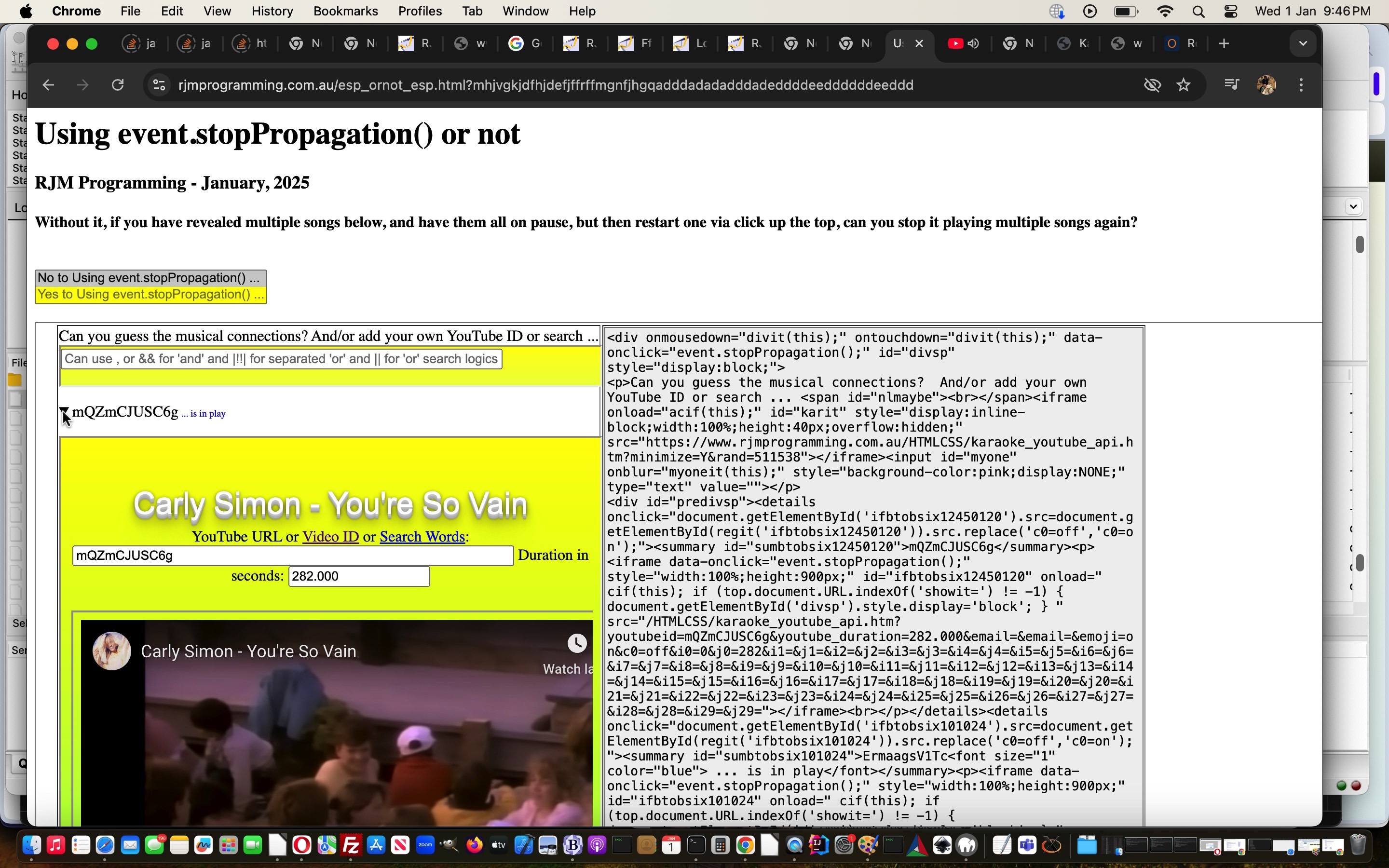Open MAMP from the Dock
The image size is (1389, 868).
[x=967, y=846]
